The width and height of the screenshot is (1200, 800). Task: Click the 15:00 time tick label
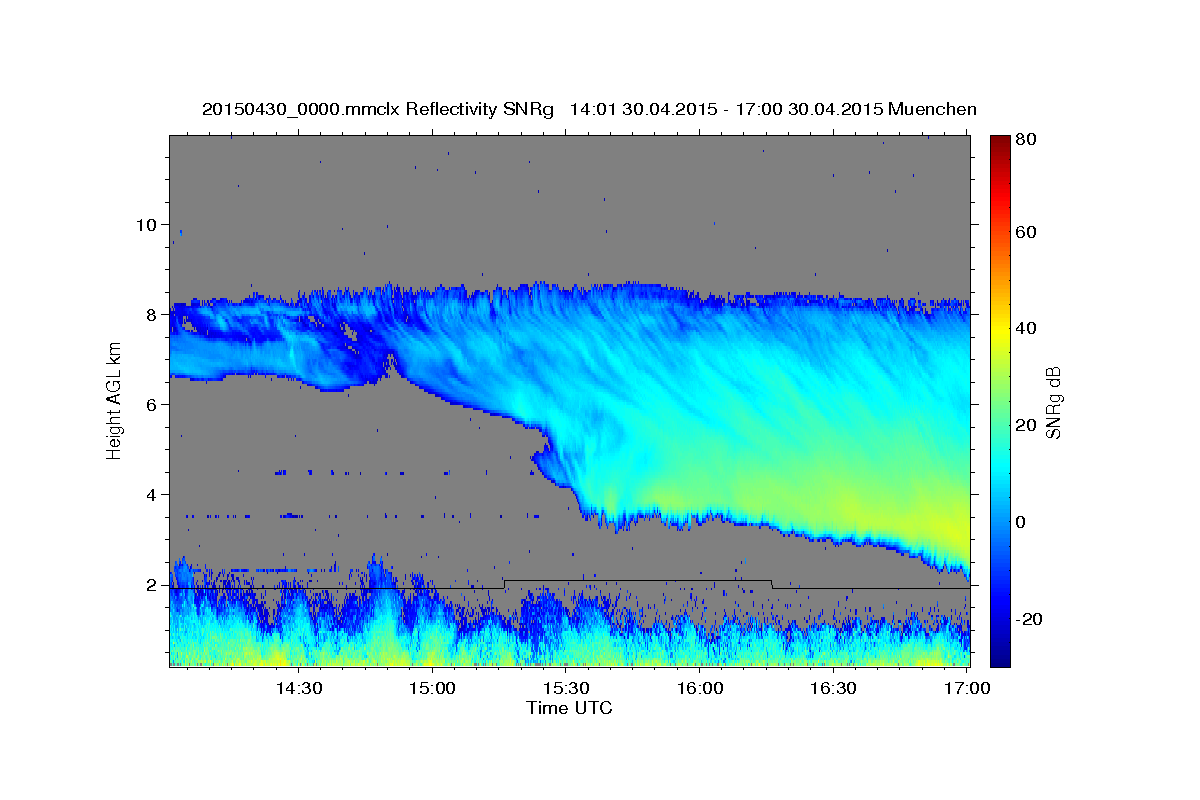click(x=432, y=688)
